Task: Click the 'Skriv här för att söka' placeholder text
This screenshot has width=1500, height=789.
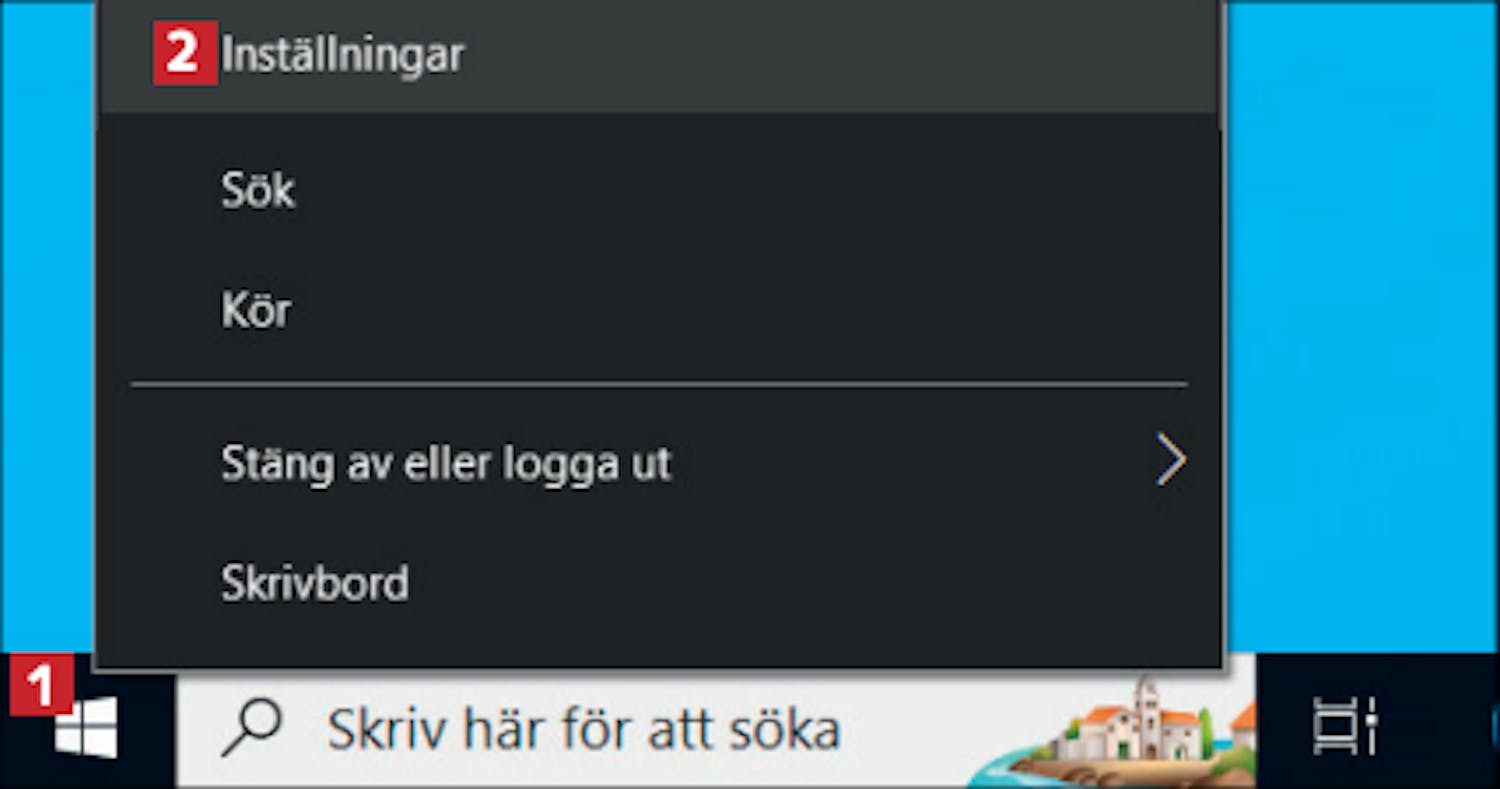Action: 583,729
